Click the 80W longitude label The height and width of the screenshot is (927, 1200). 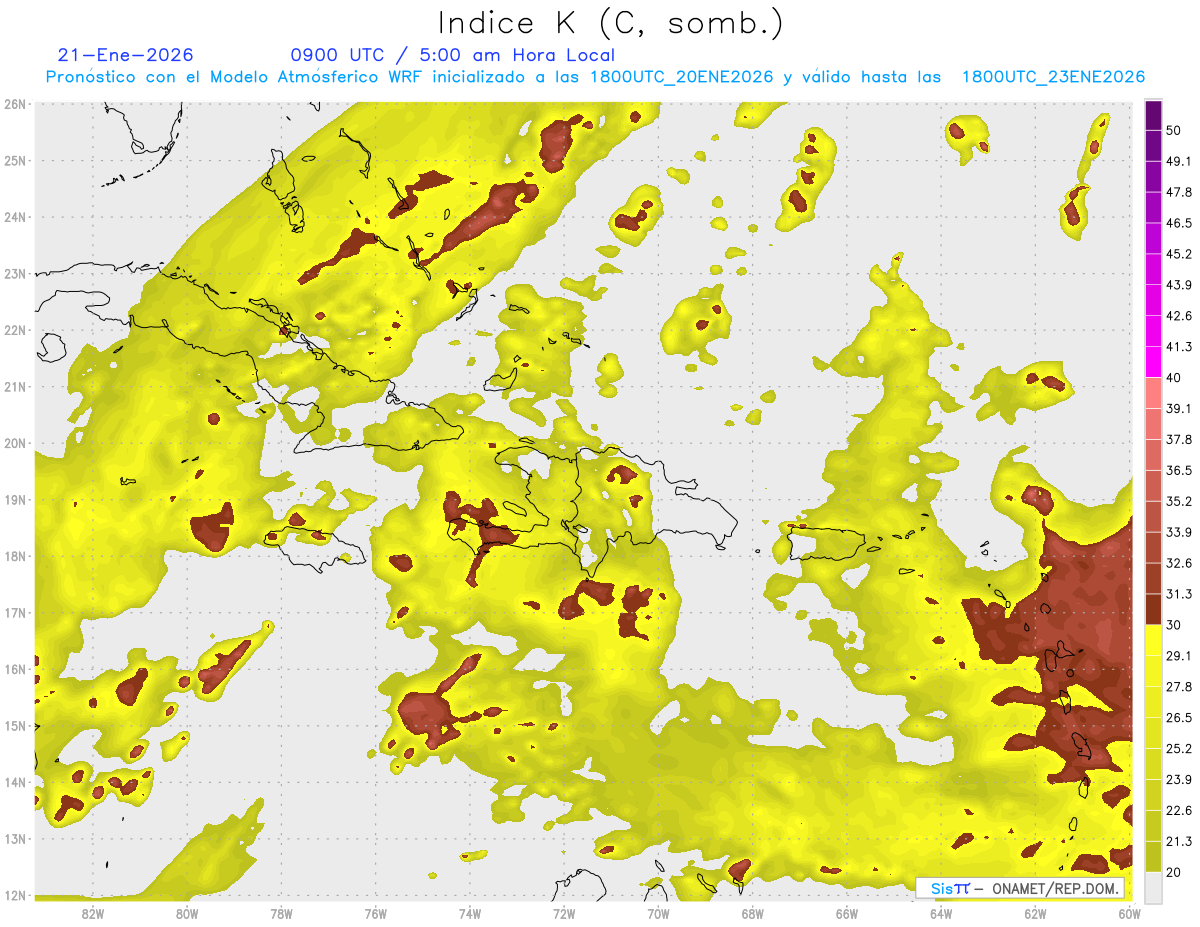[186, 913]
